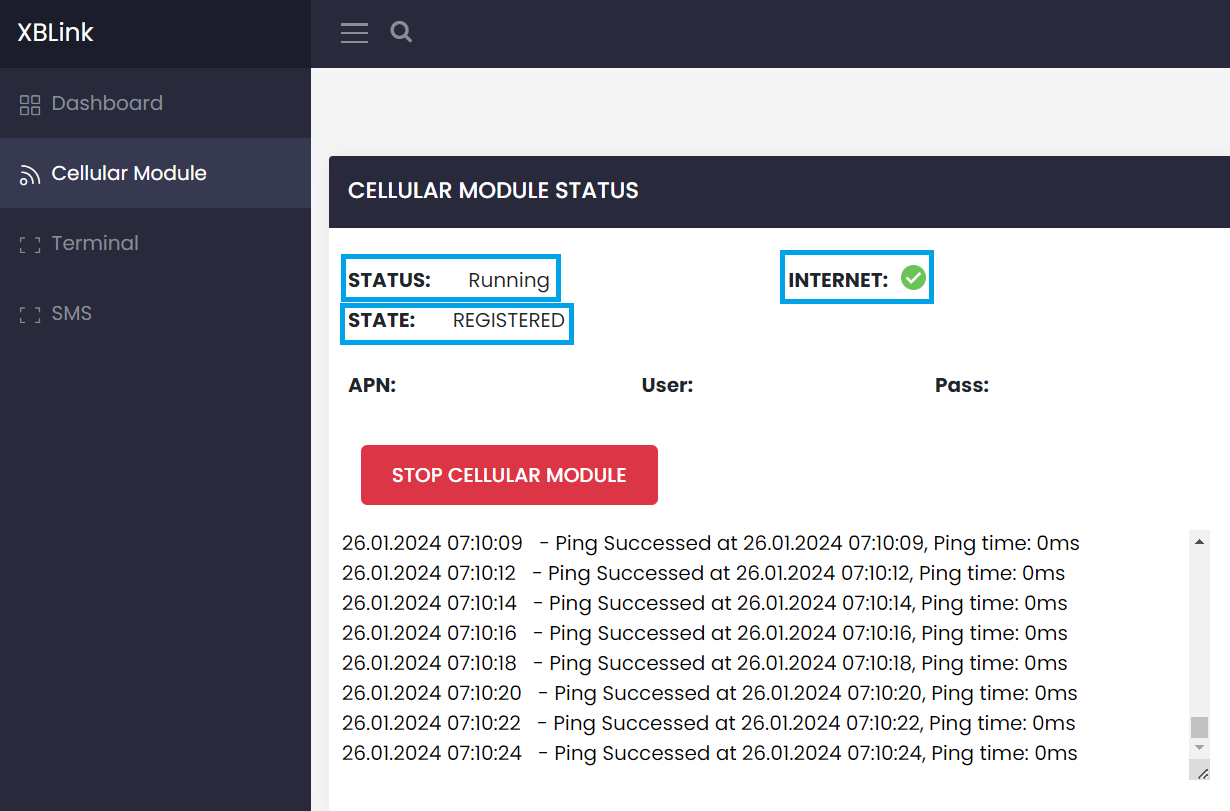
Task: Navigate to the SMS menu item
Action: 72,313
